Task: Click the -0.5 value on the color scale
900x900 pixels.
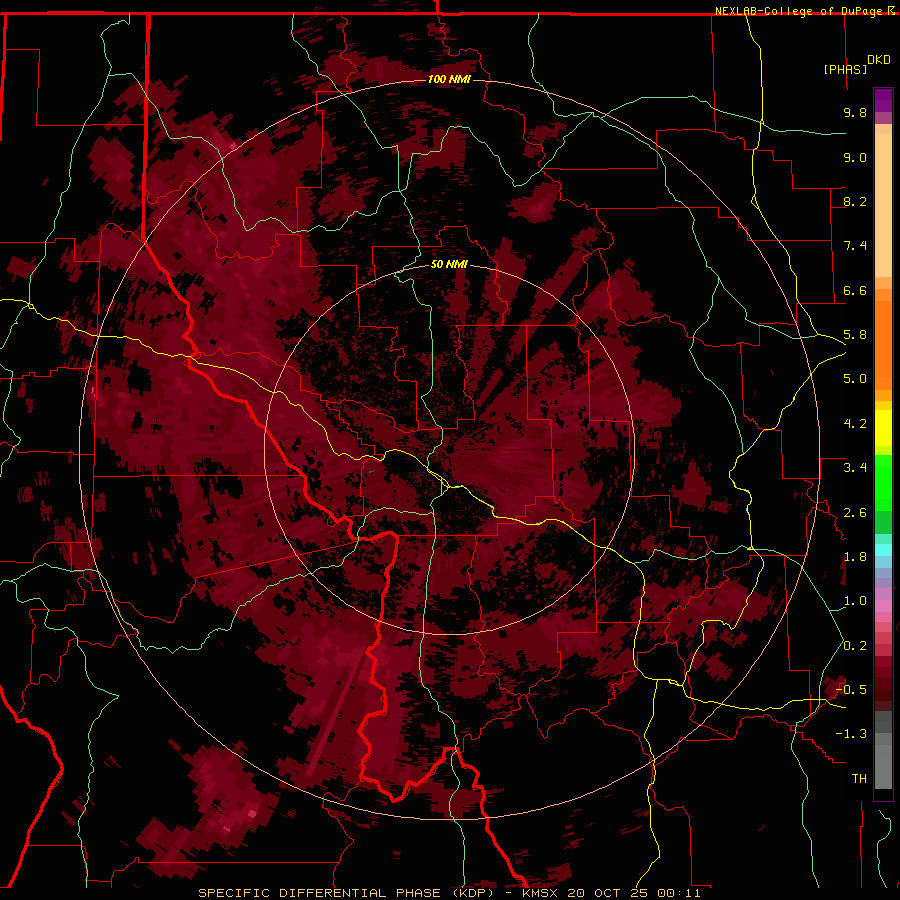Action: click(851, 690)
